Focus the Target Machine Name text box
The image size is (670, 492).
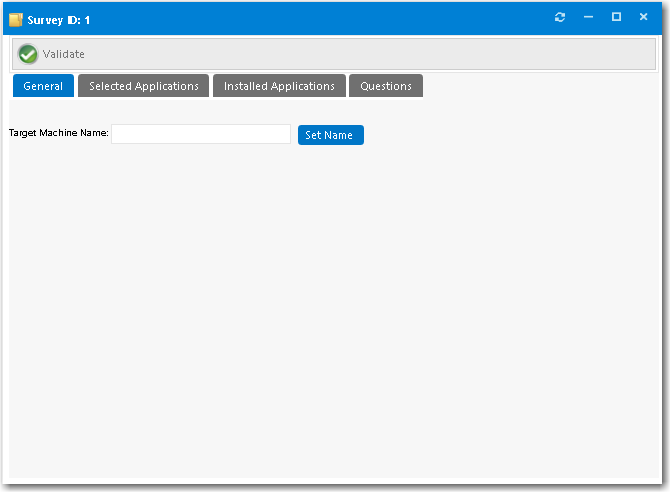click(200, 134)
